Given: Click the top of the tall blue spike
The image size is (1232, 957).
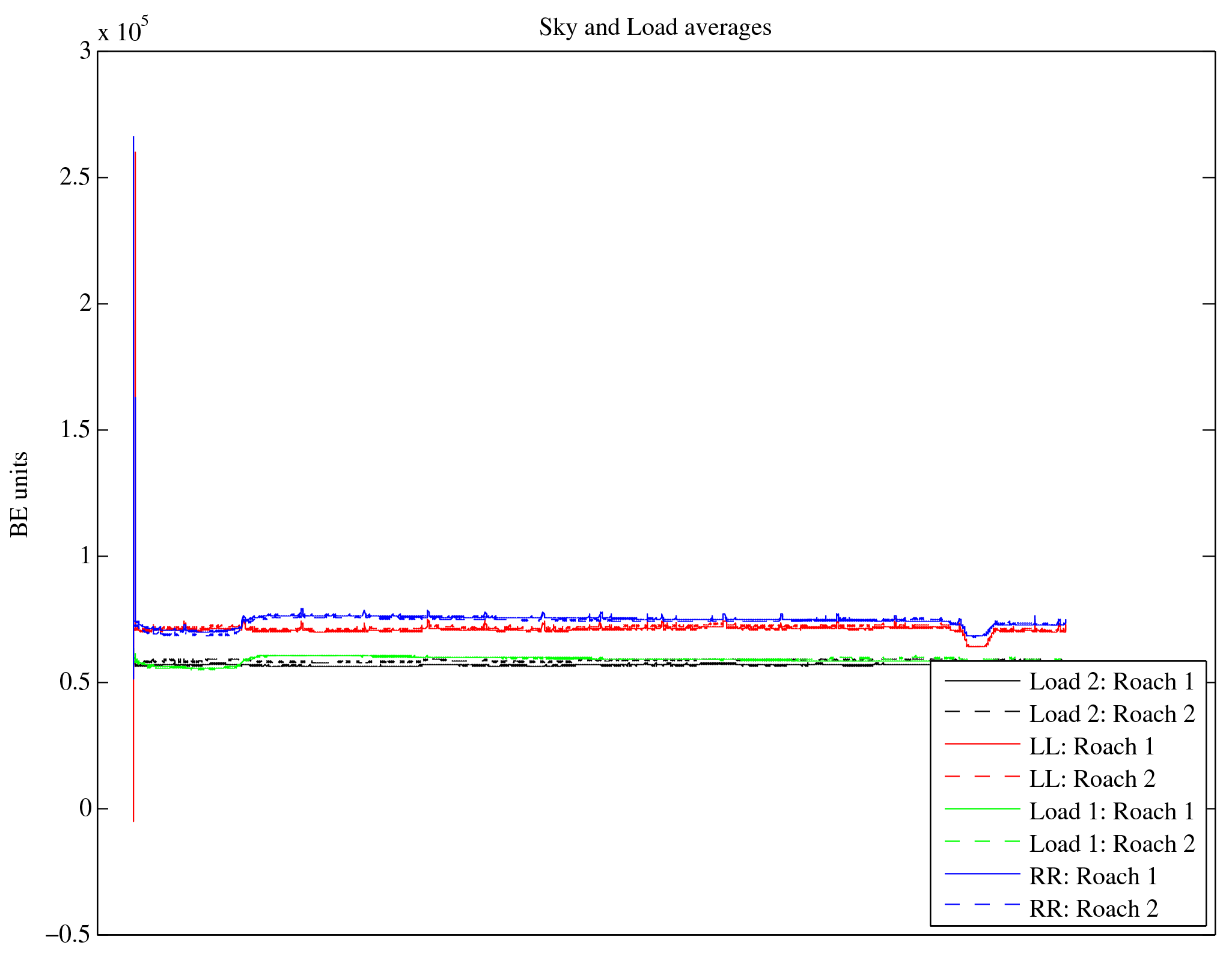Looking at the screenshot, I should pyautogui.click(x=133, y=138).
